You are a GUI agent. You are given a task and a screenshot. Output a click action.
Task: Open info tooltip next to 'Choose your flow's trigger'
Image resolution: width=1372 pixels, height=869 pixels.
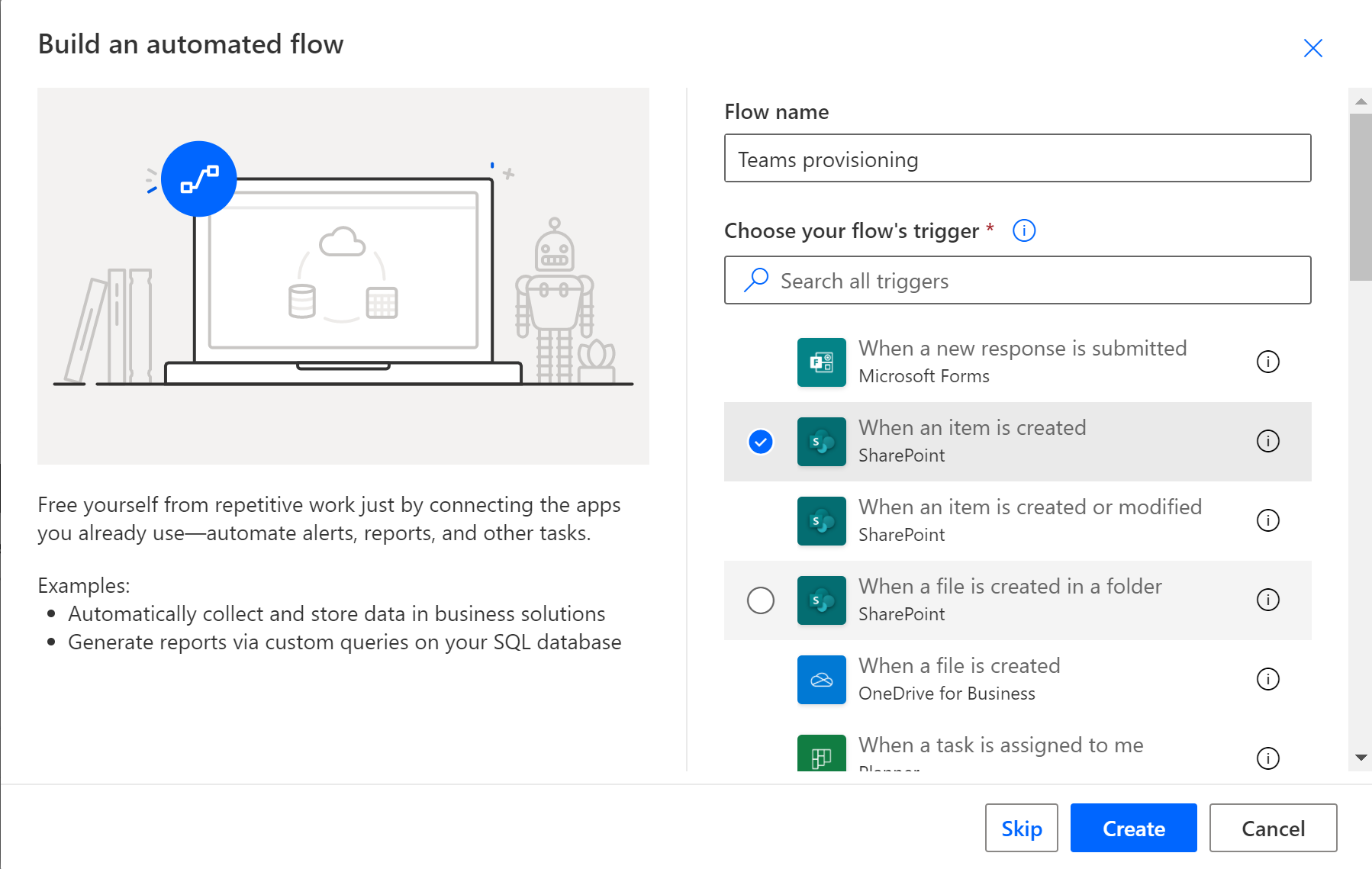pos(1023,230)
